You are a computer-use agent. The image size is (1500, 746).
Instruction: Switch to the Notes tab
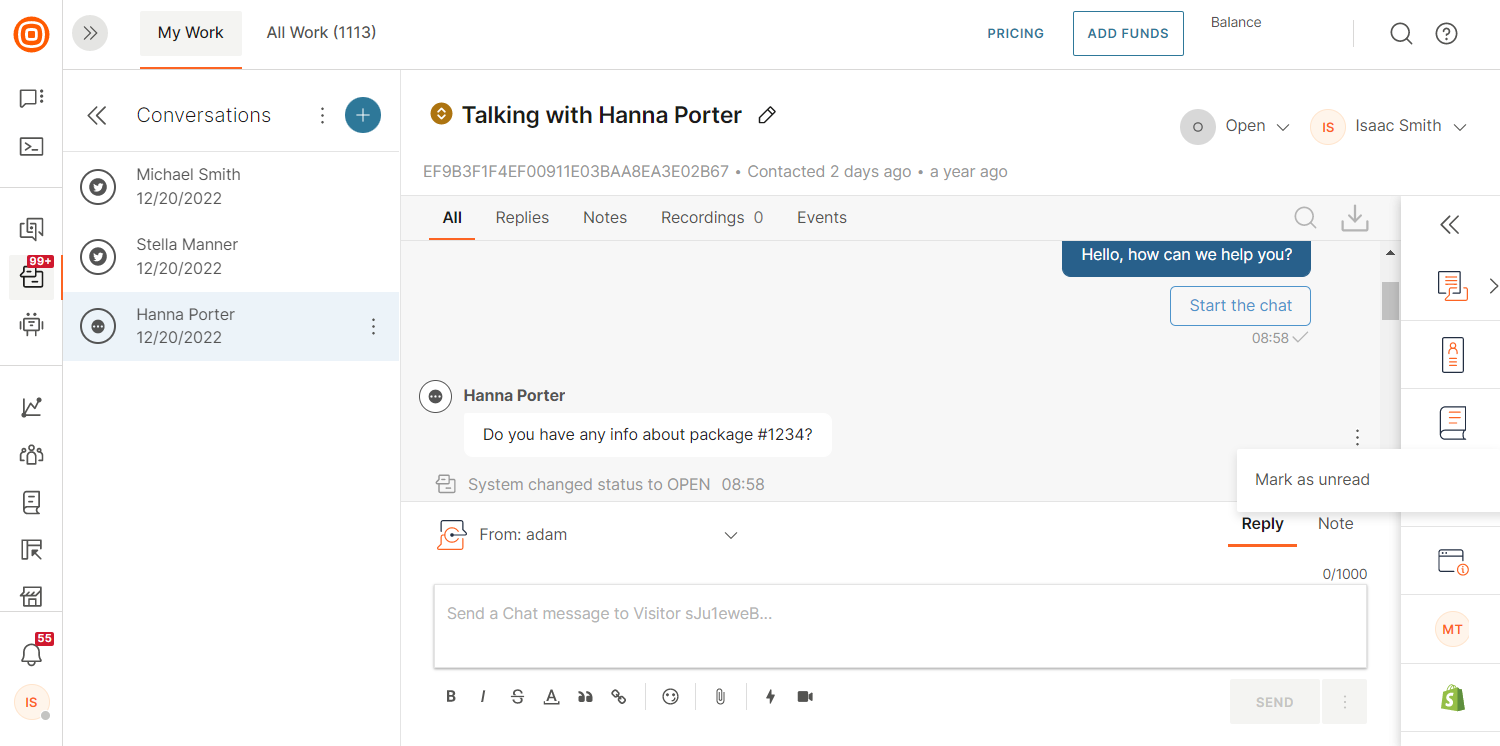pyautogui.click(x=604, y=218)
